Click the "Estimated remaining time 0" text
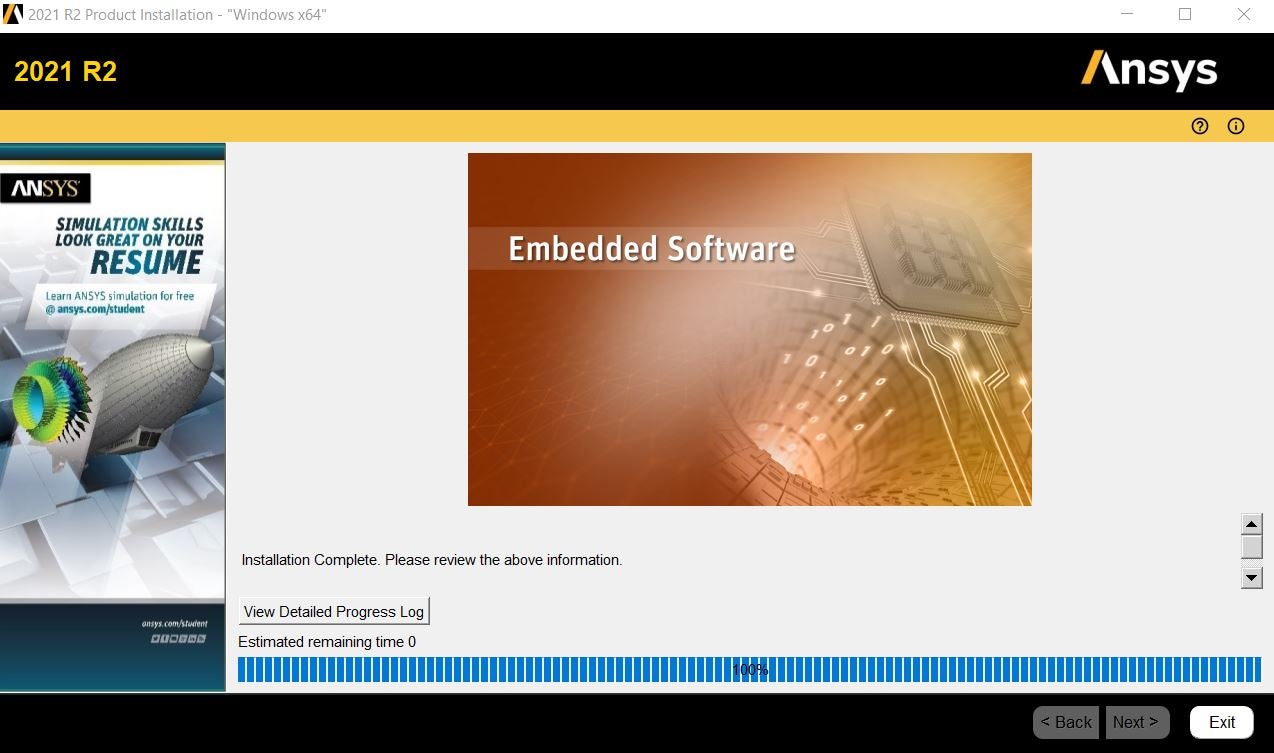 click(327, 642)
